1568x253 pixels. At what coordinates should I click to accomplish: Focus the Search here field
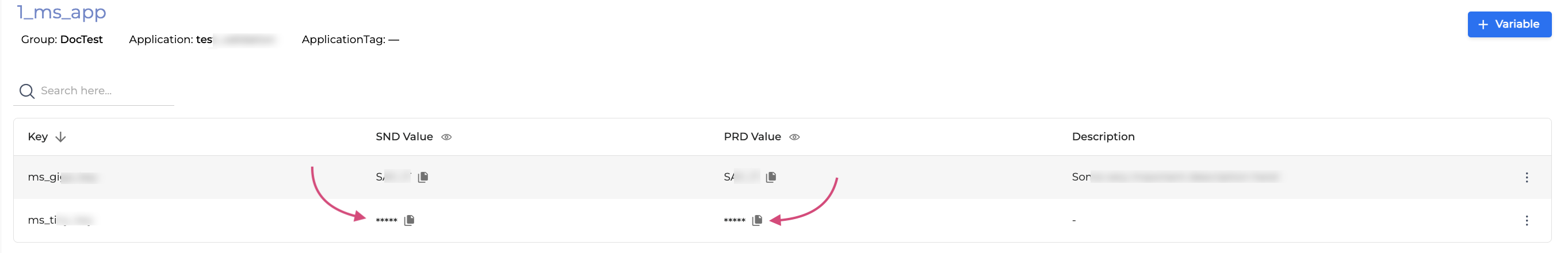pos(104,91)
